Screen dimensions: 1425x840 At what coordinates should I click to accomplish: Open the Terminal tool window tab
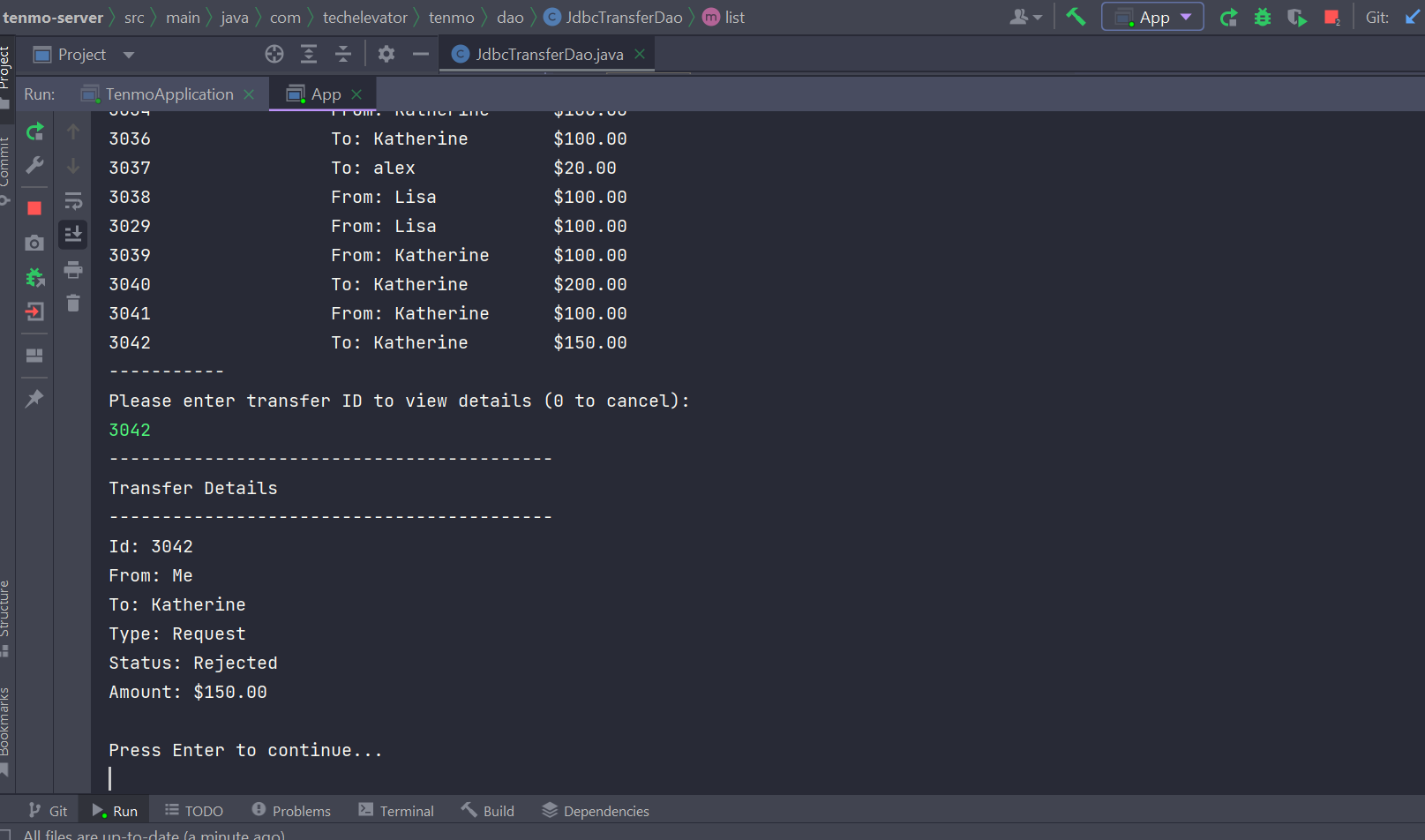click(396, 811)
